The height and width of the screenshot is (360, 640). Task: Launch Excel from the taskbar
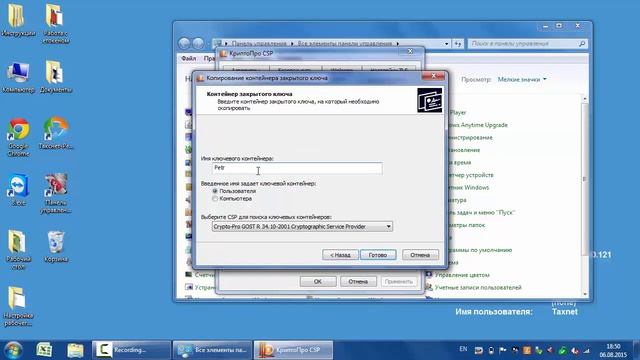pos(44,350)
